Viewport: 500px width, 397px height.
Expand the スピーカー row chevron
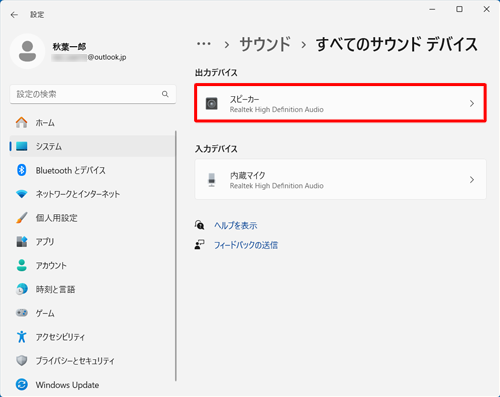tap(472, 104)
